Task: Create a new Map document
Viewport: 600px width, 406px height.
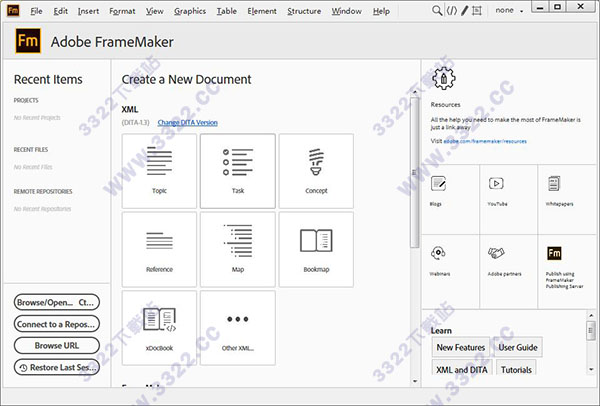Action: click(x=238, y=249)
